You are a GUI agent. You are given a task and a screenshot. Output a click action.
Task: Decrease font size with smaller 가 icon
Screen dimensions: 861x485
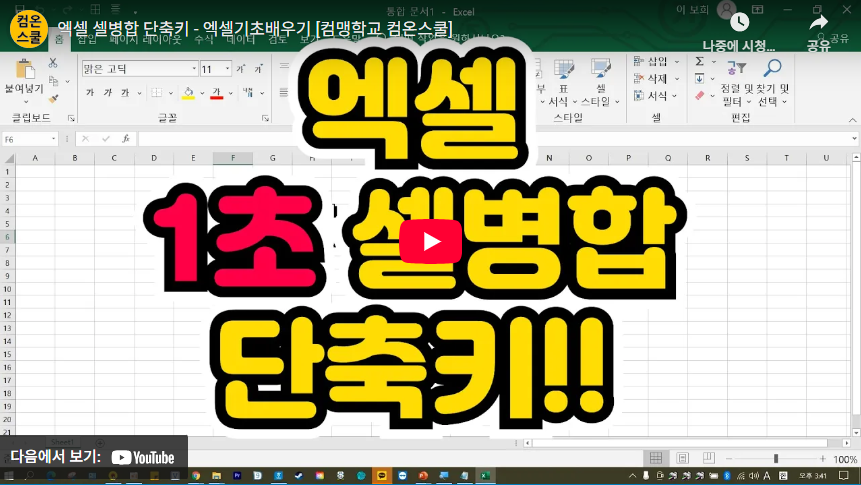[258, 69]
